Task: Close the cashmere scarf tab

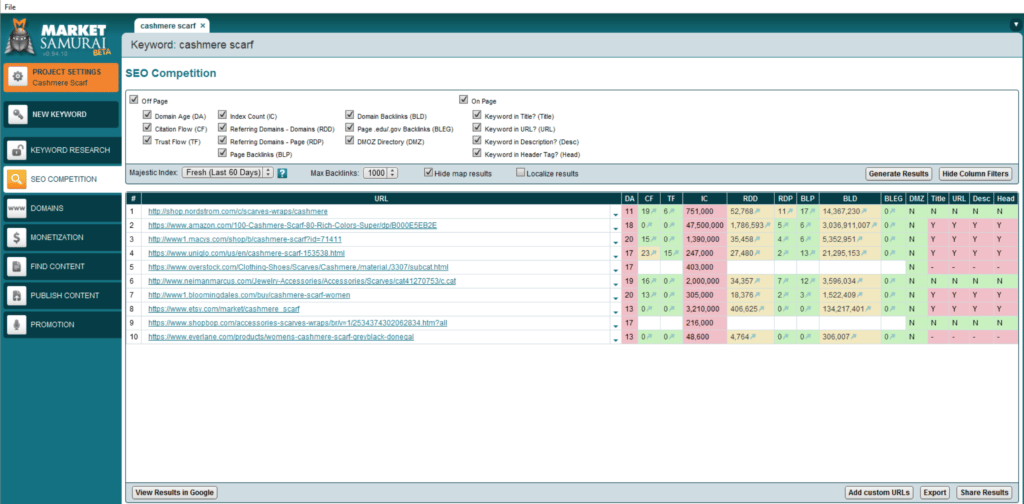Action: 203,25
